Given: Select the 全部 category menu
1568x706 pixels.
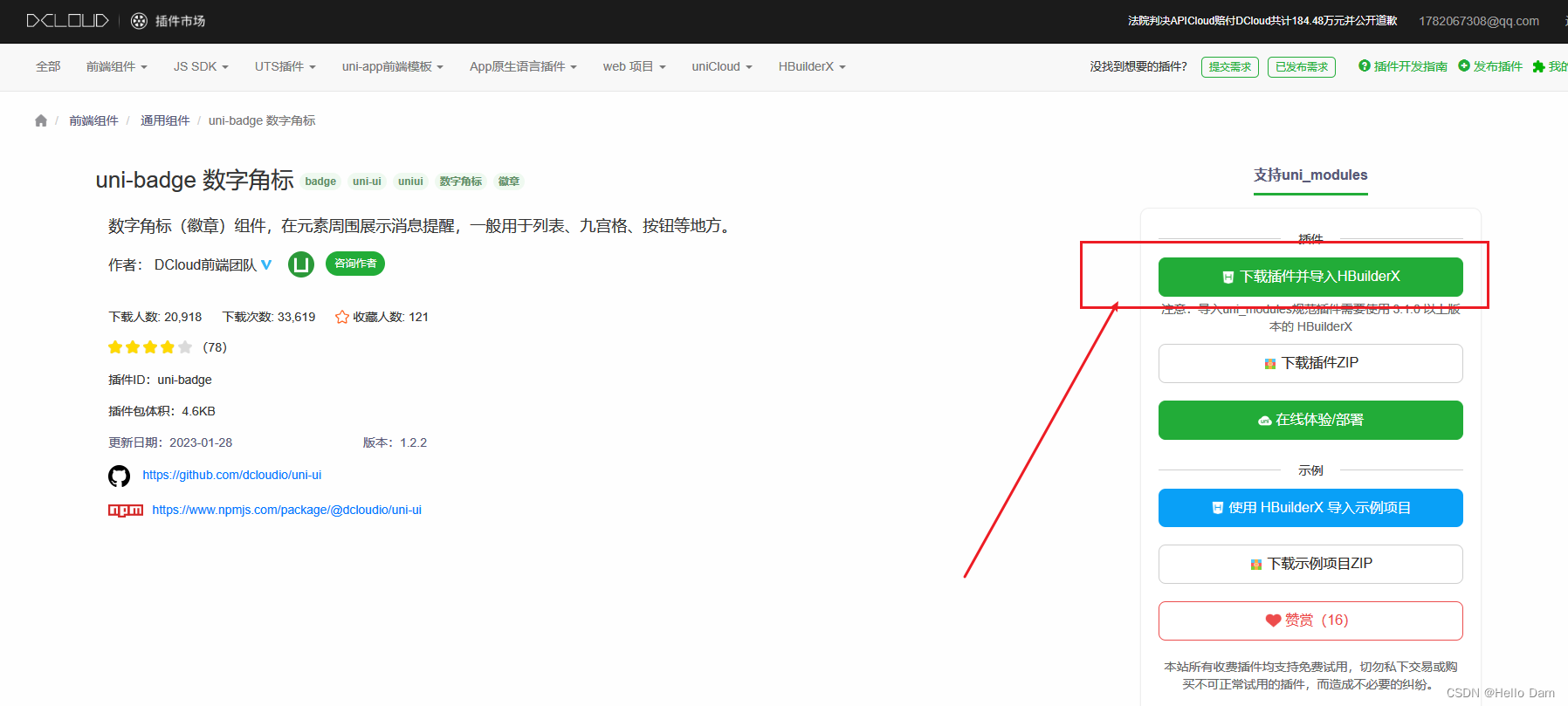Looking at the screenshot, I should [48, 66].
